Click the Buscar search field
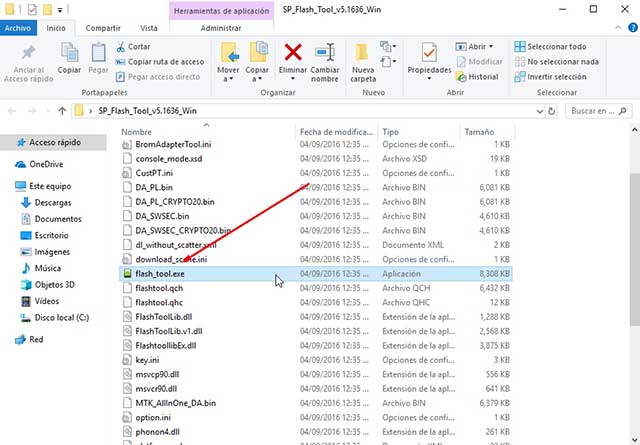The height and width of the screenshot is (445, 640). point(598,111)
